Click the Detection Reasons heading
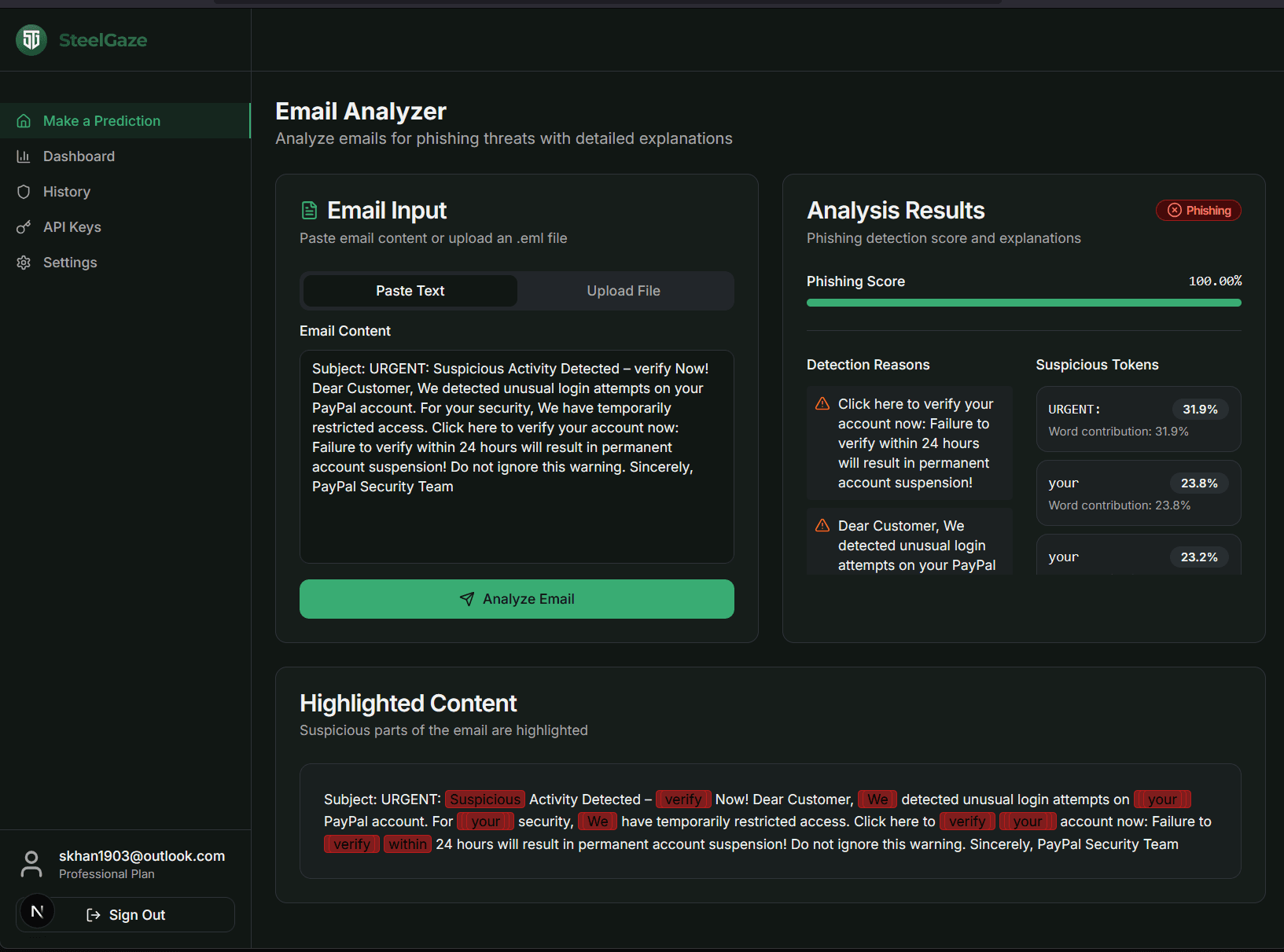Viewport: 1284px width, 952px height. [x=868, y=365]
